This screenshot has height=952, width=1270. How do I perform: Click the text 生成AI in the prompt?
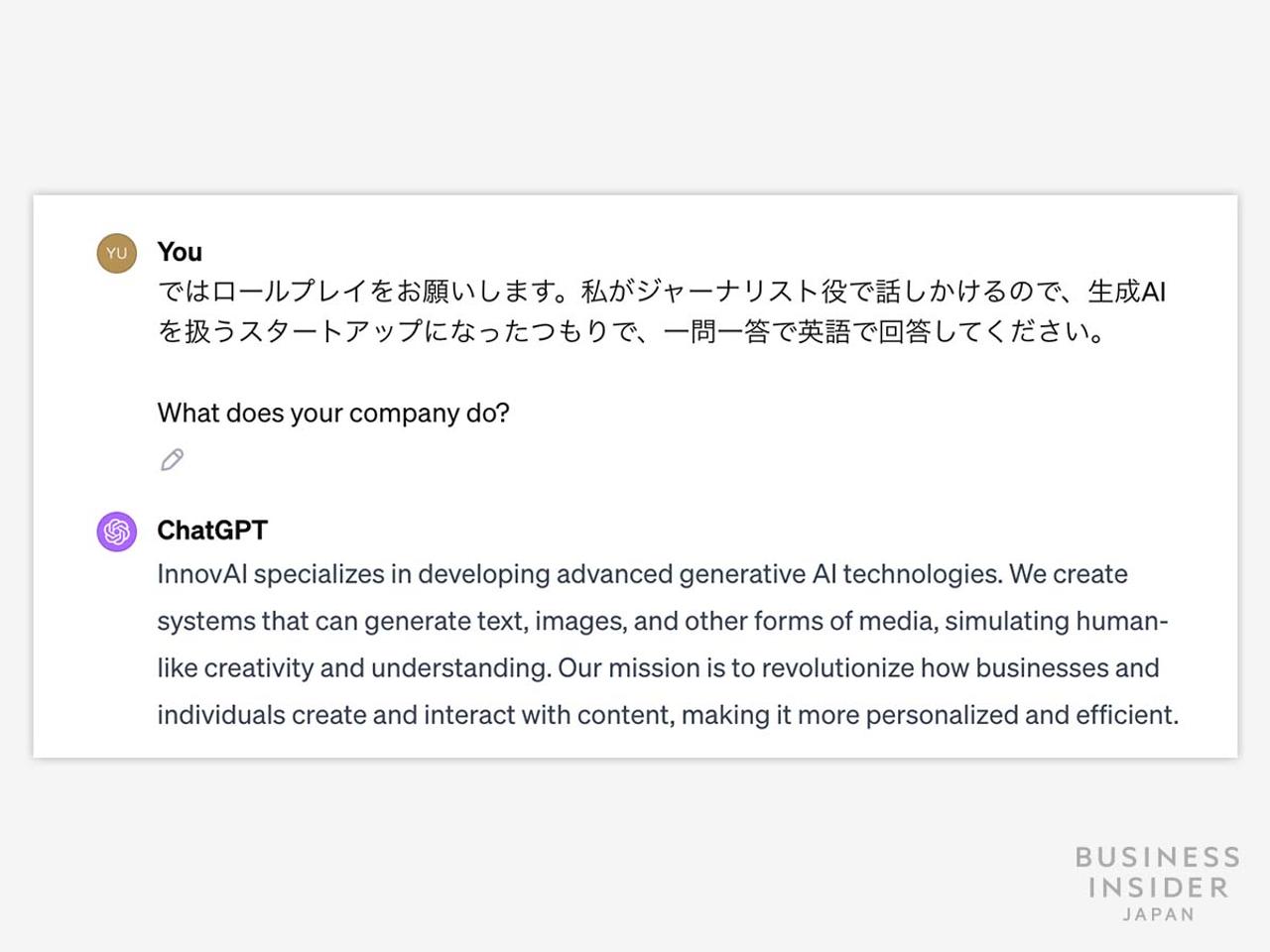[x=1126, y=292]
